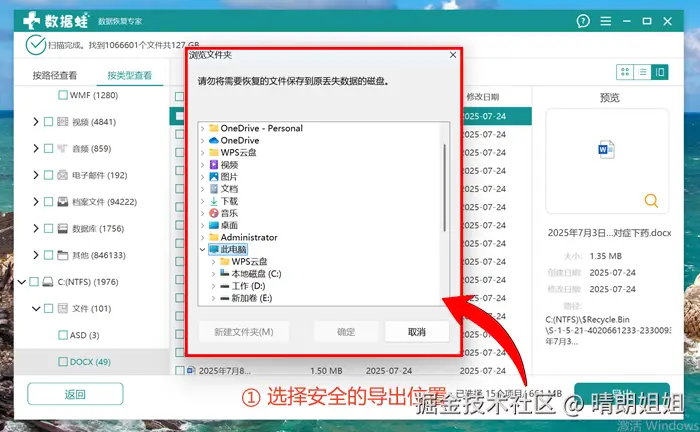700x432 pixels.
Task: Check the 档案文件 (94222) checkbox
Action: click(48, 202)
